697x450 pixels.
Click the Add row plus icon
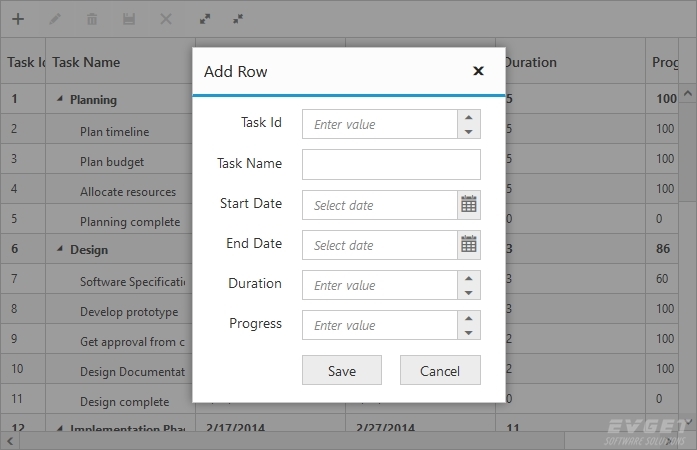pyautogui.click(x=17, y=19)
